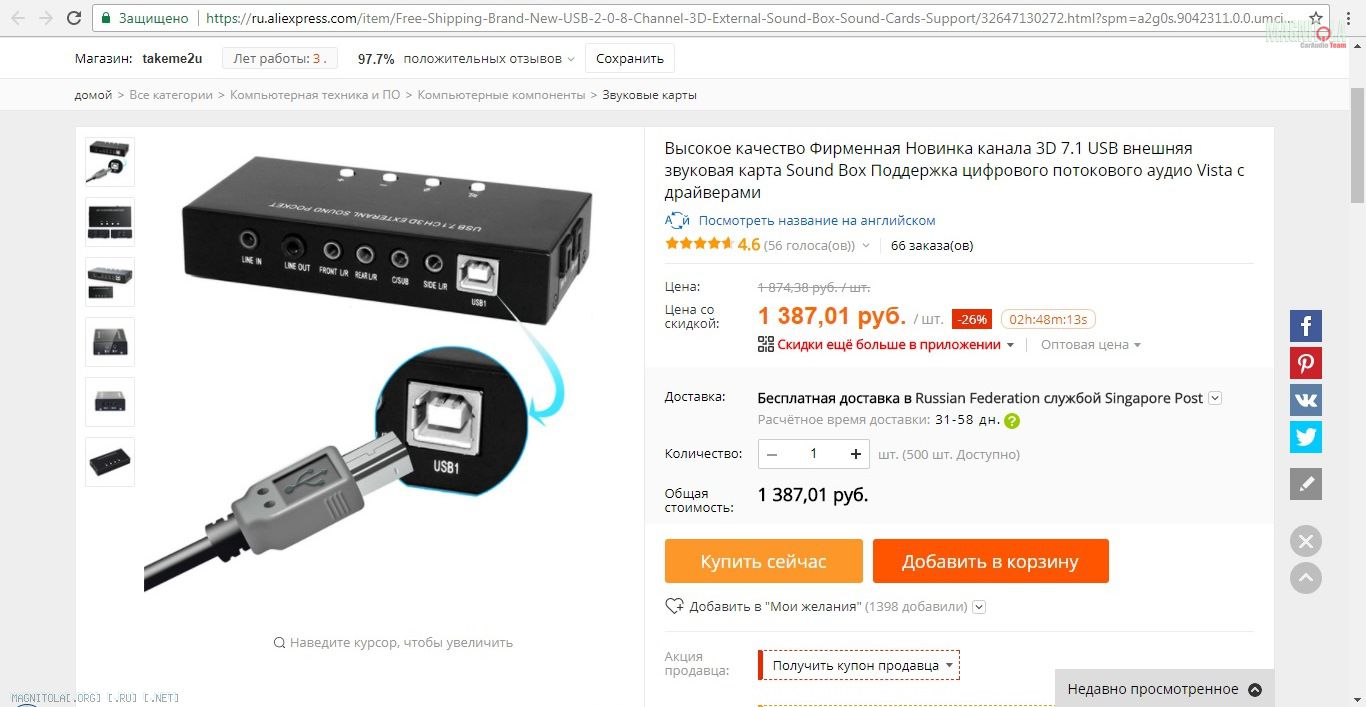Pin the product on Pinterest
The image size is (1366, 707).
point(1305,363)
